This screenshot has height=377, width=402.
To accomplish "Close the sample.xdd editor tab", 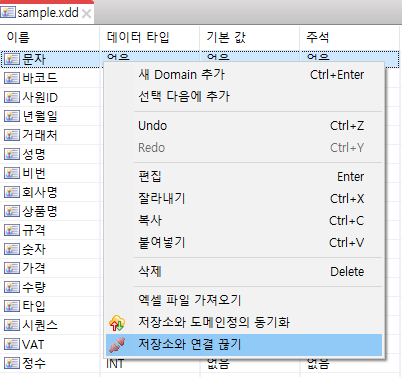I will pyautogui.click(x=87, y=14).
